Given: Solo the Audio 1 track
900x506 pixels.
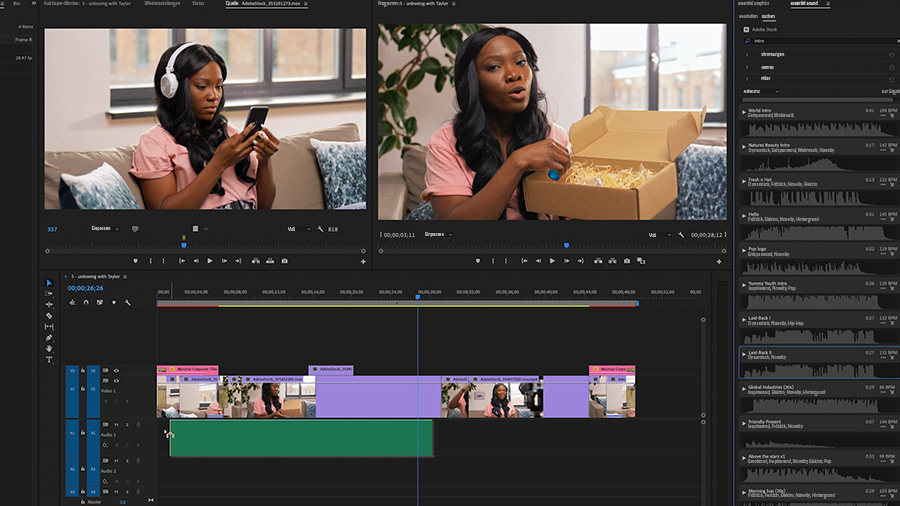Looking at the screenshot, I should [x=127, y=425].
